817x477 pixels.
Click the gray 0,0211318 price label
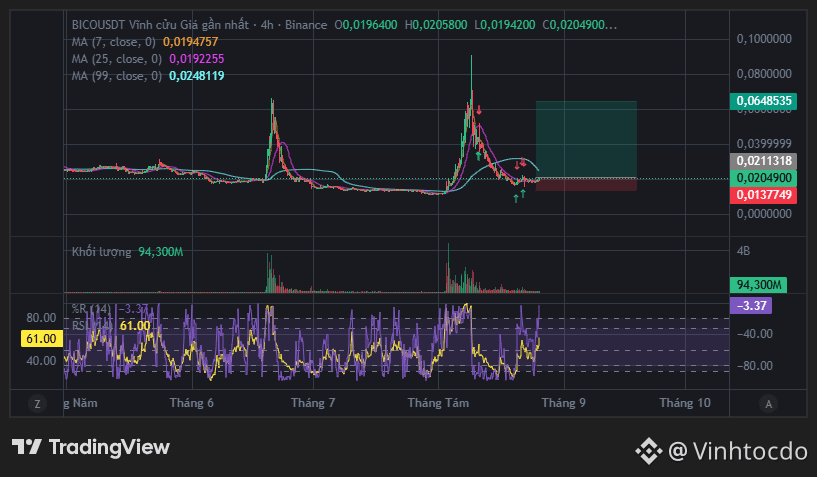point(763,161)
